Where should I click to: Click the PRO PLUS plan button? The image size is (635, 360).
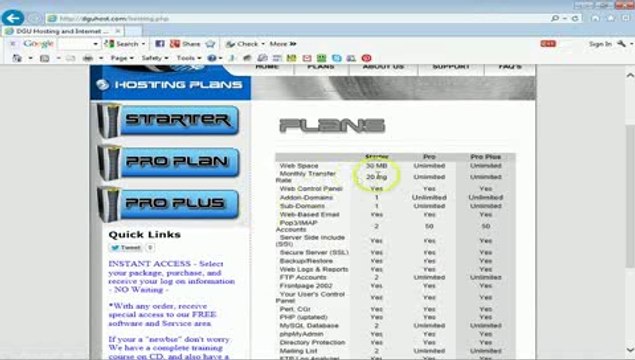coord(168,204)
